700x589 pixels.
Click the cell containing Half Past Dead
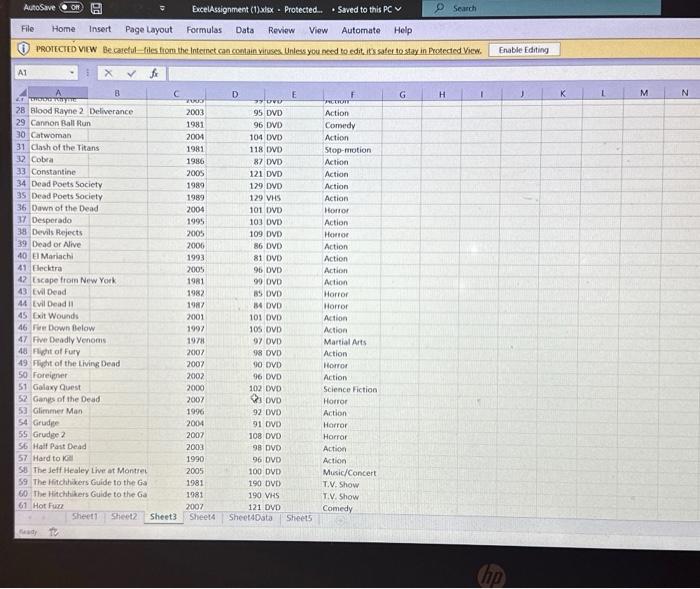click(61, 446)
